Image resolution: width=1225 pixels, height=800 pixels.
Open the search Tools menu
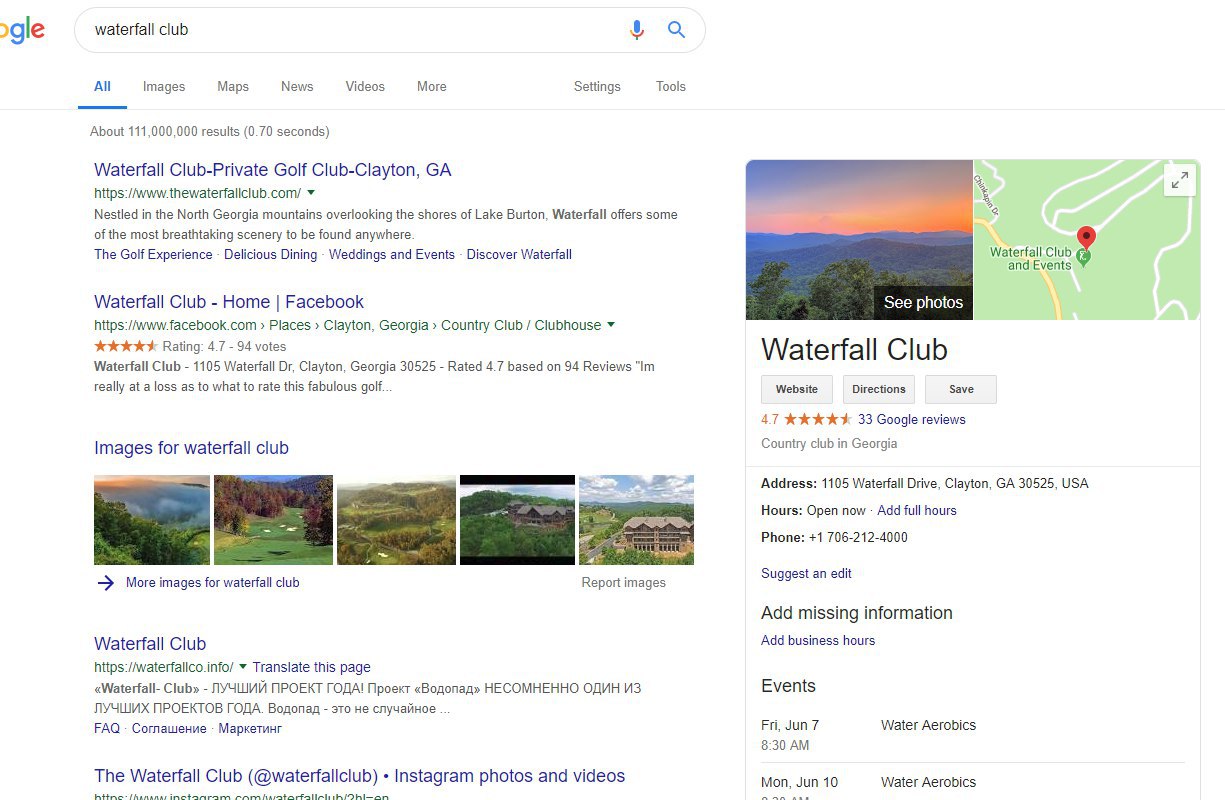pos(671,87)
